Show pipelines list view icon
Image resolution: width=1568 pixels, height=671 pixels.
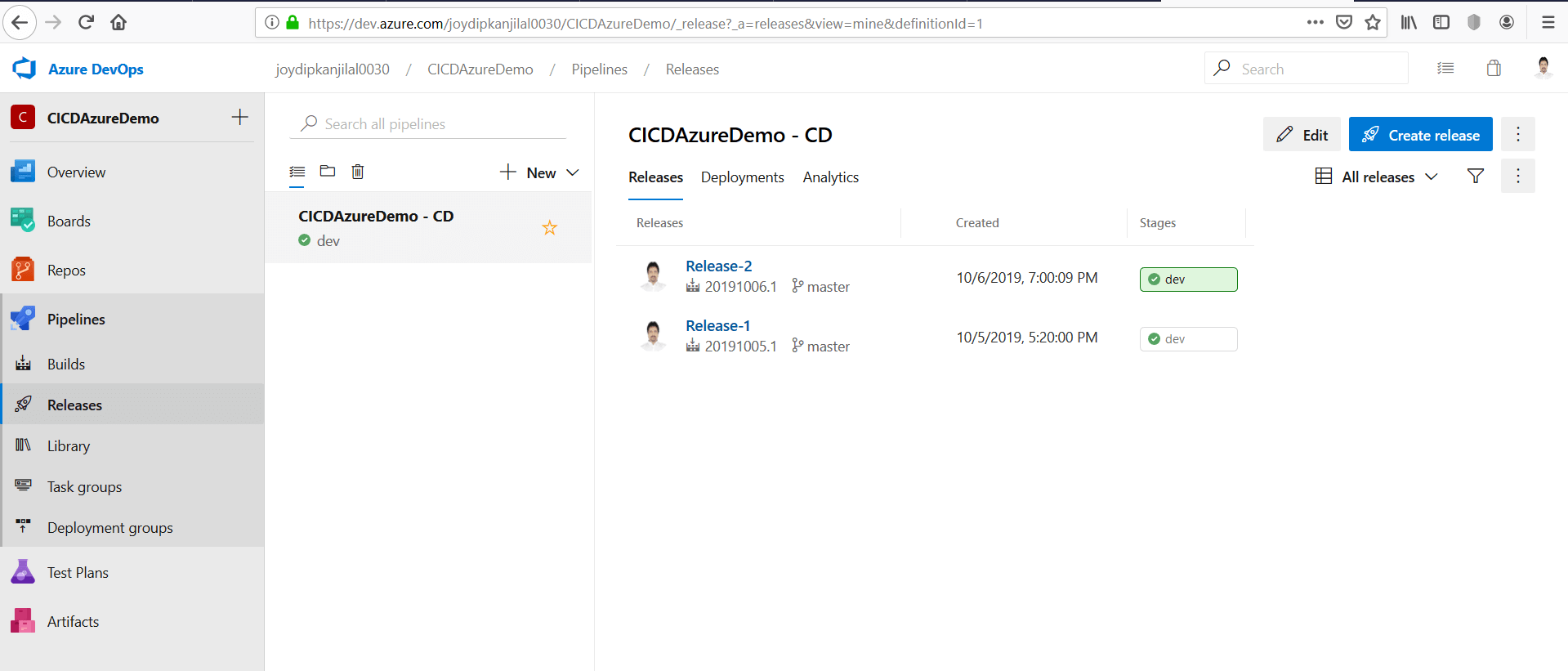pyautogui.click(x=297, y=172)
